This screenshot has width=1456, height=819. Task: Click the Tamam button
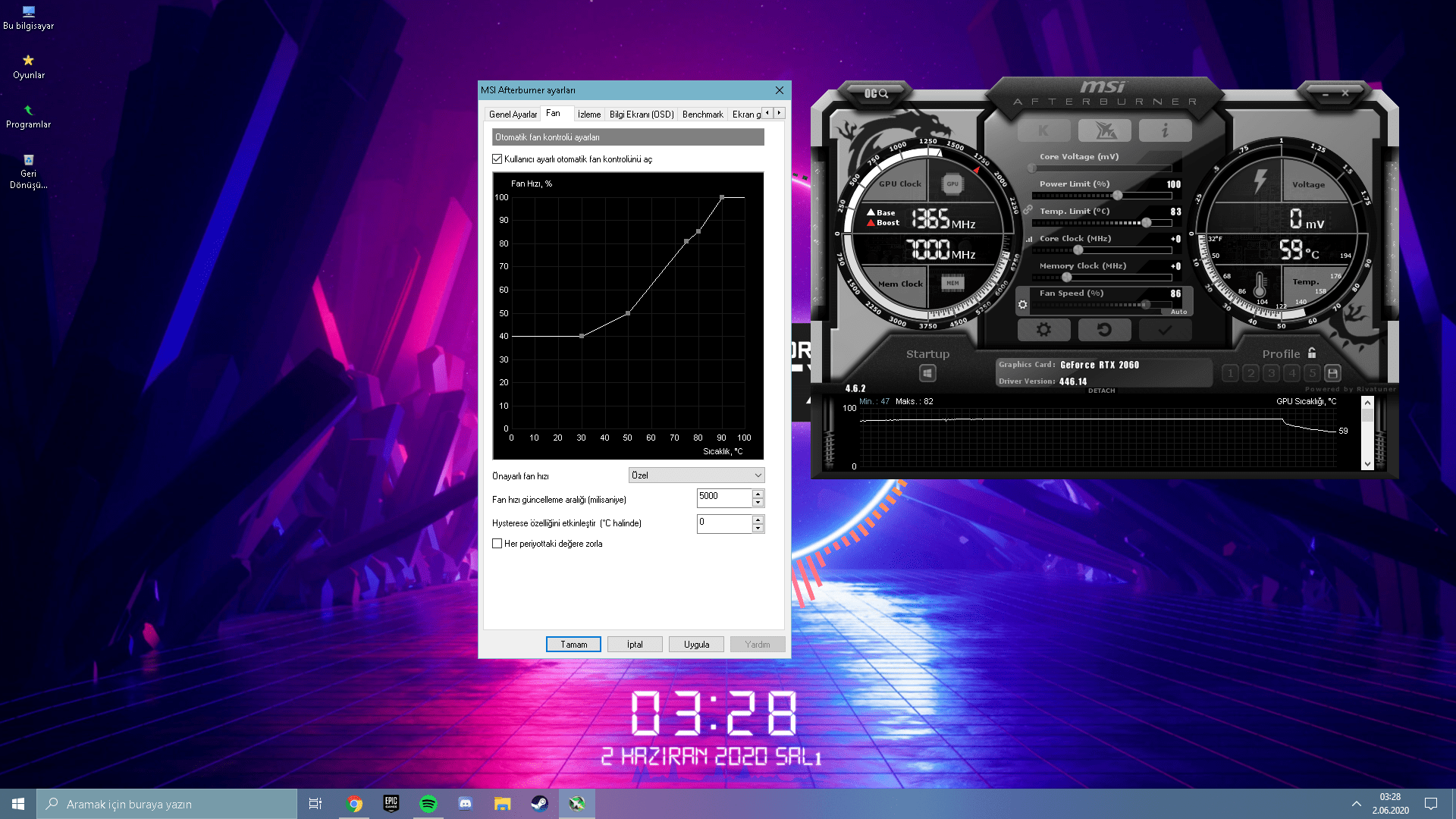pos(573,645)
